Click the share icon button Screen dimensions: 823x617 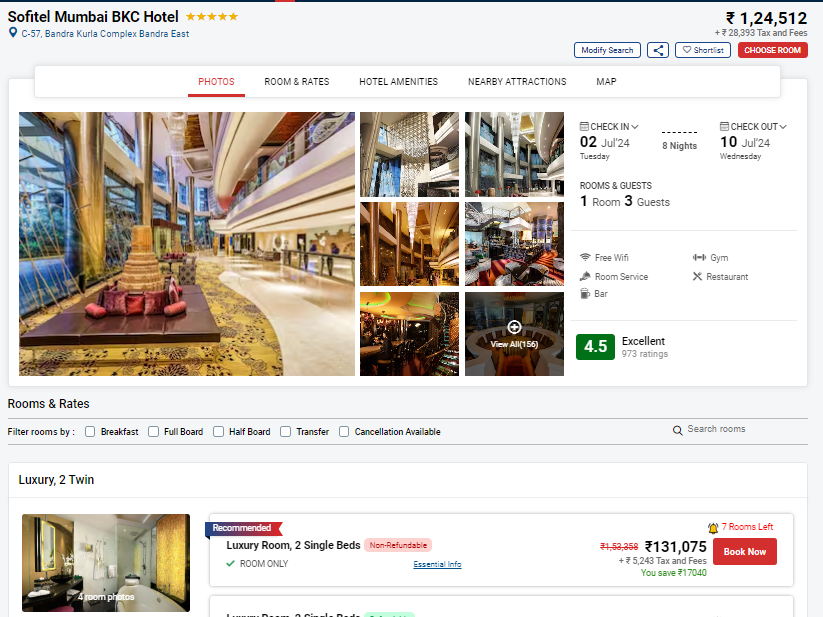658,50
